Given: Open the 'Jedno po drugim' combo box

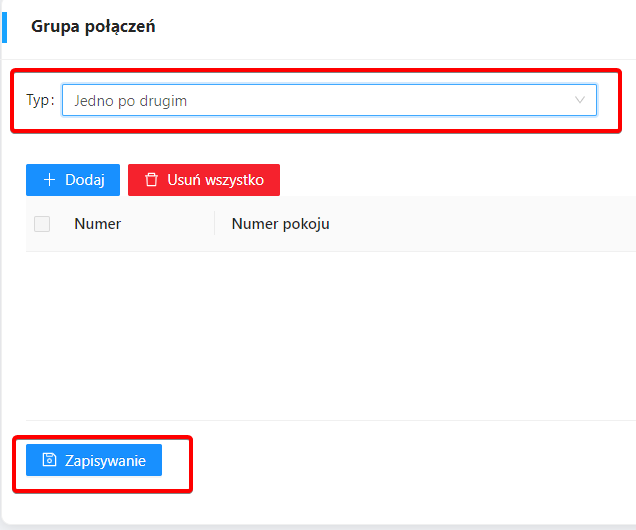Looking at the screenshot, I should coord(329,100).
